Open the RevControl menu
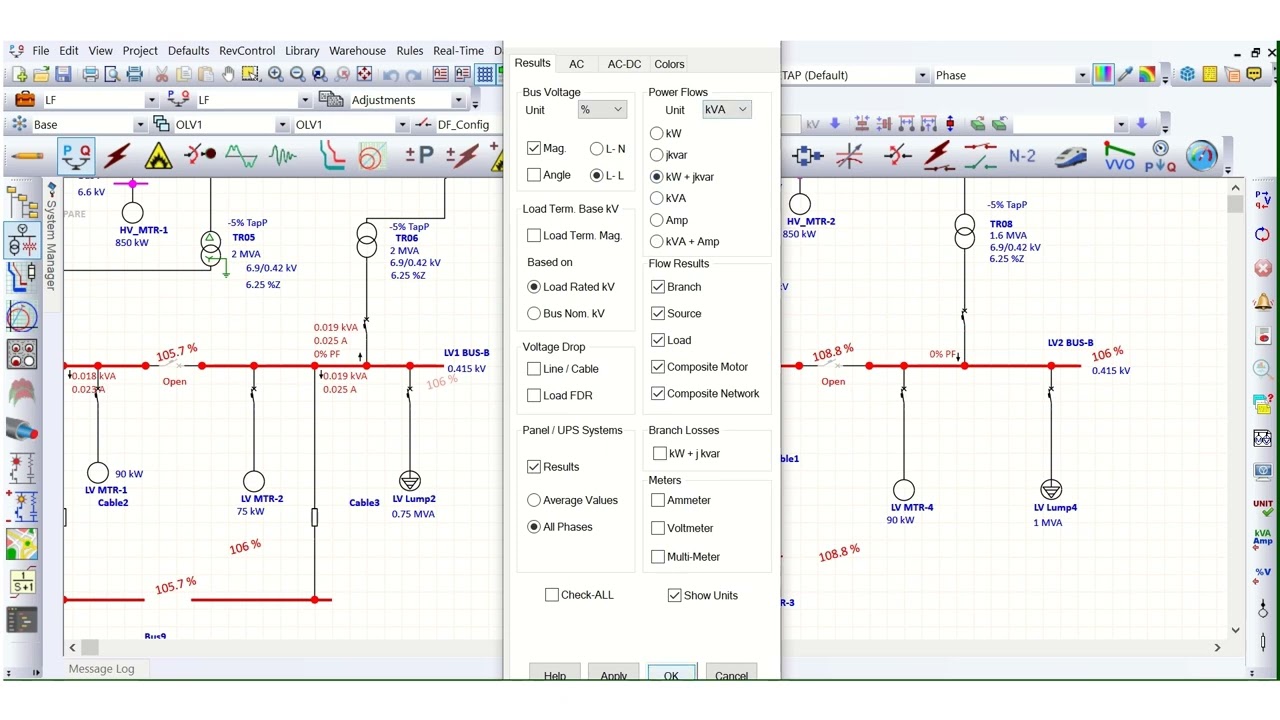The width and height of the screenshot is (1280, 720). point(247,51)
